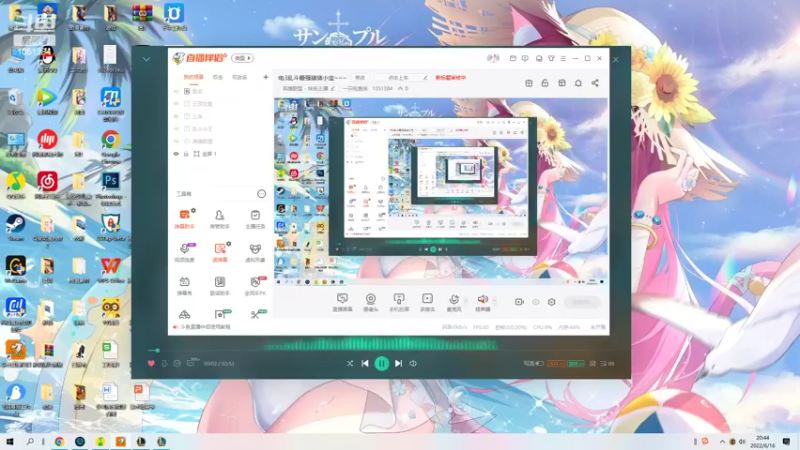Add a 多媒体 multimedia source
The image size is (800, 450).
click(x=427, y=302)
